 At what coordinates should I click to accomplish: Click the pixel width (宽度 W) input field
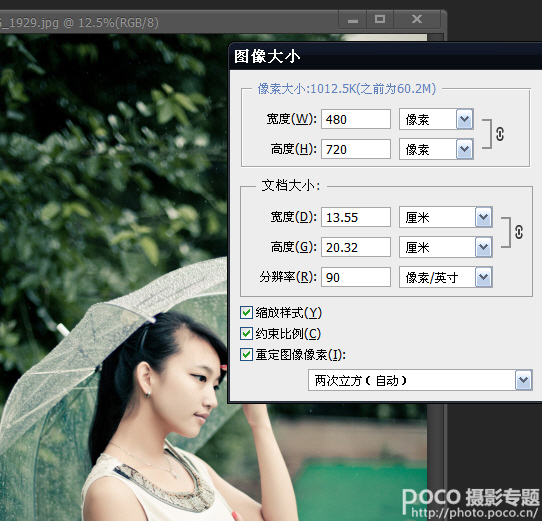[x=356, y=119]
